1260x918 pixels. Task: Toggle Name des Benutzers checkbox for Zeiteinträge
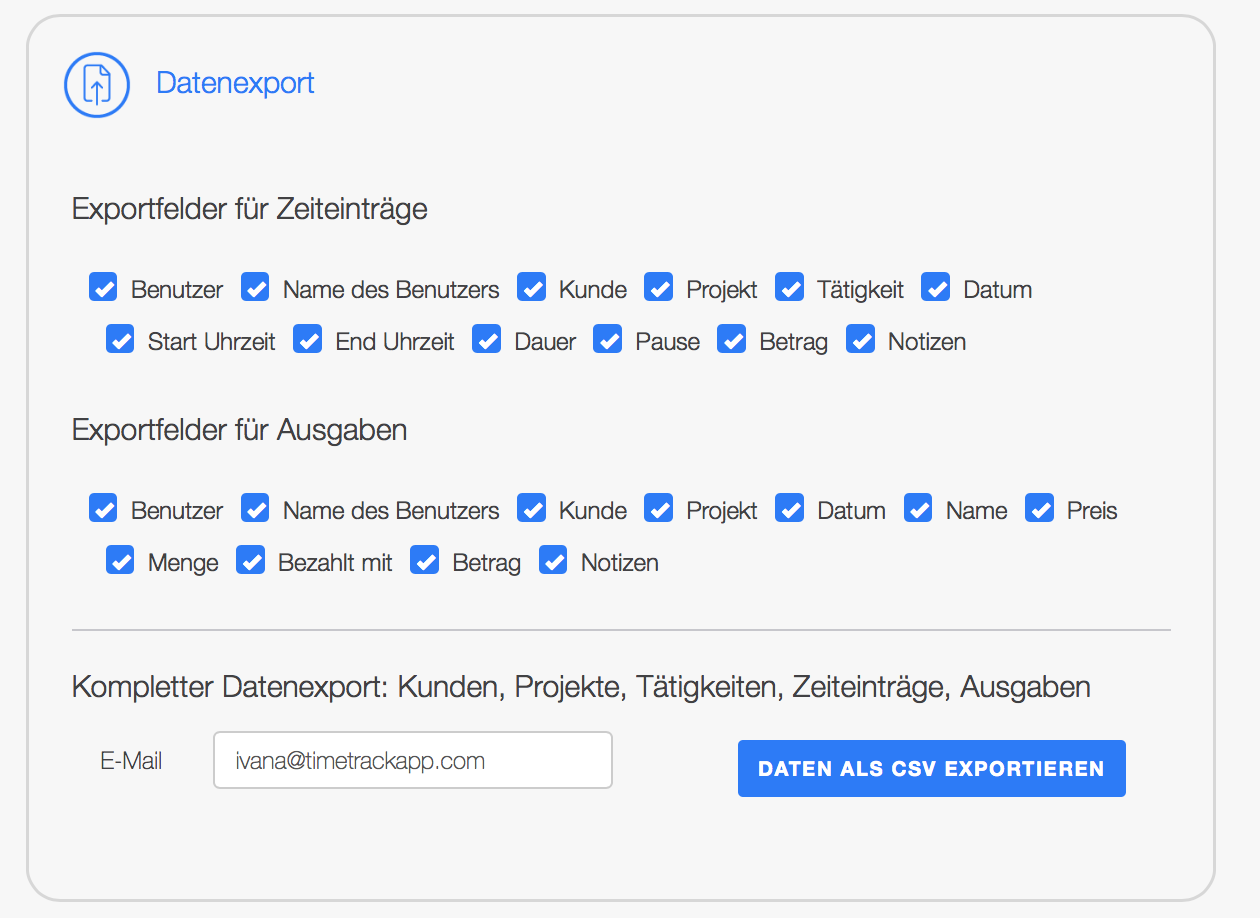(256, 287)
